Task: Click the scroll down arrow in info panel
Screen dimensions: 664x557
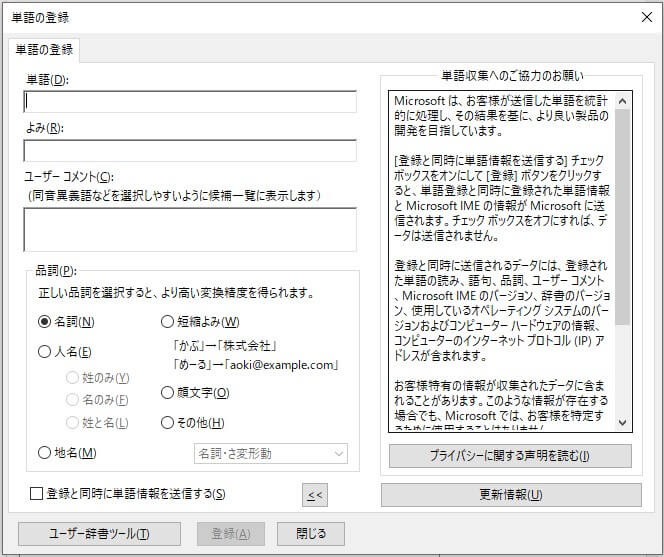Action: (623, 423)
